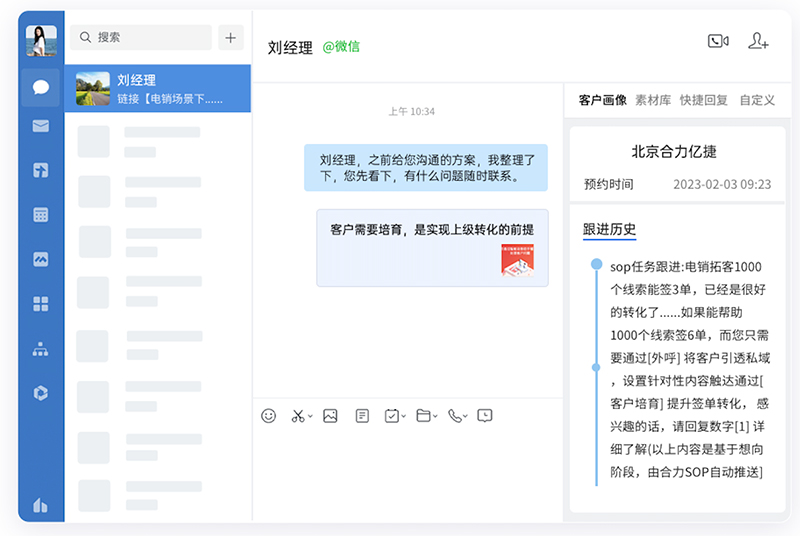The image size is (800, 536).
Task: Open the emoji picker
Action: (268, 415)
